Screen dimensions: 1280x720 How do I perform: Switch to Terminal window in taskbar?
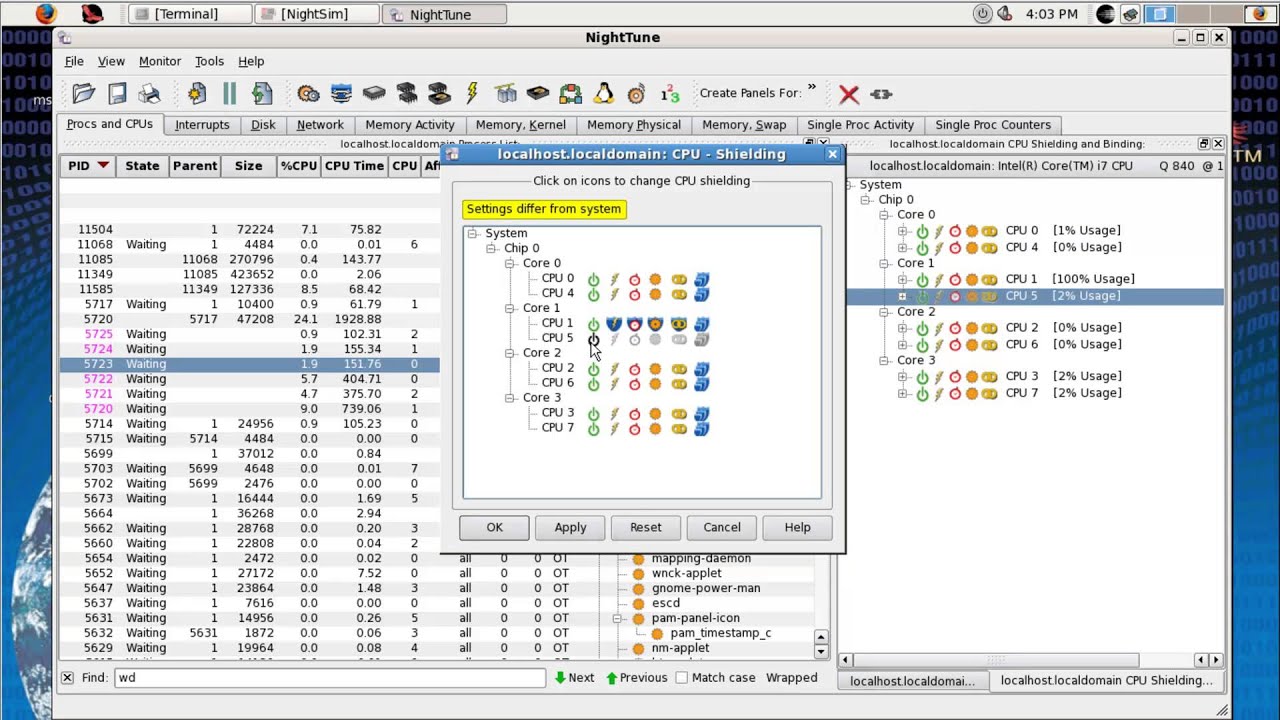coord(188,14)
